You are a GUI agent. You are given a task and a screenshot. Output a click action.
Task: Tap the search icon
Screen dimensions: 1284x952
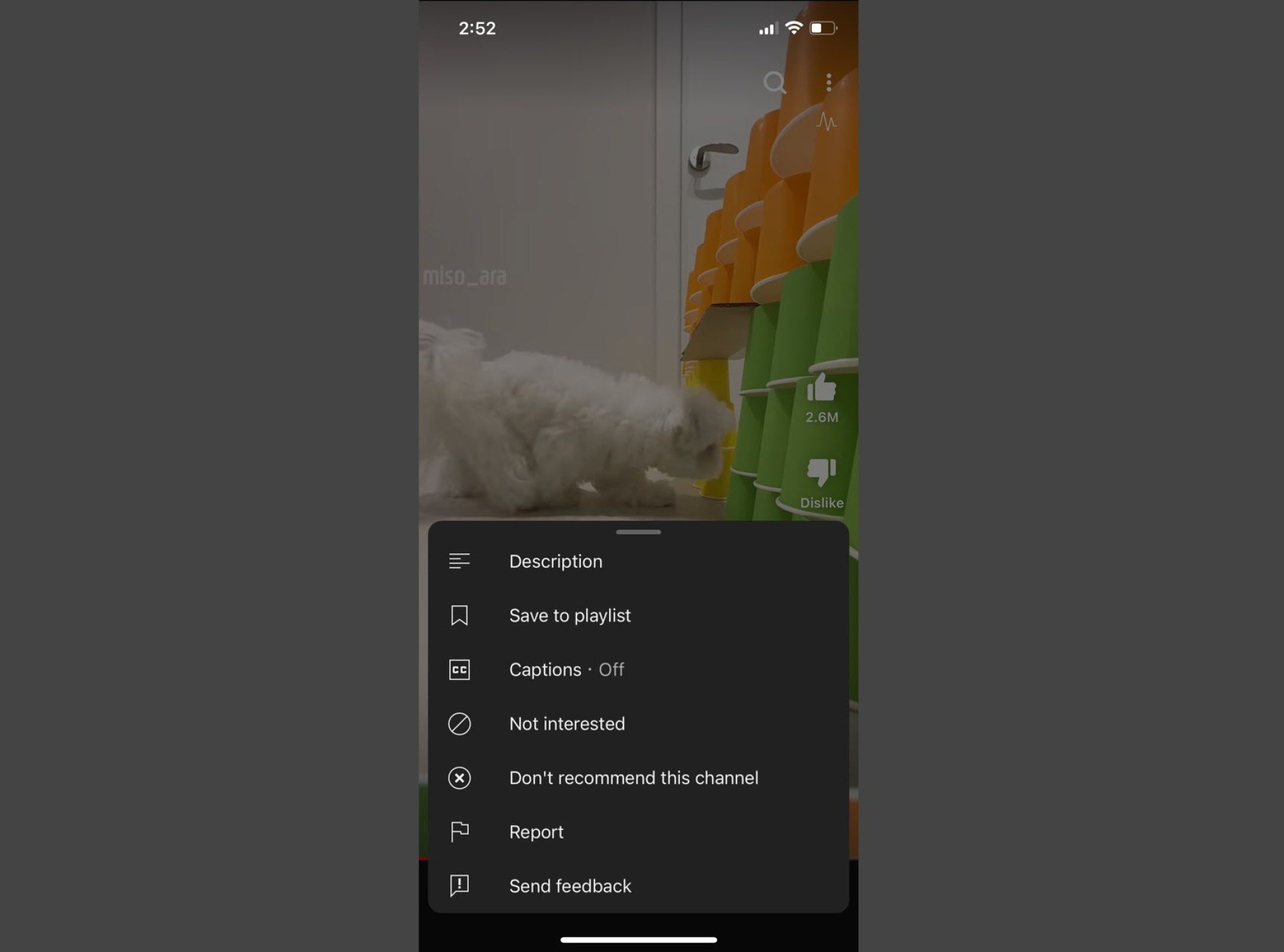tap(775, 82)
